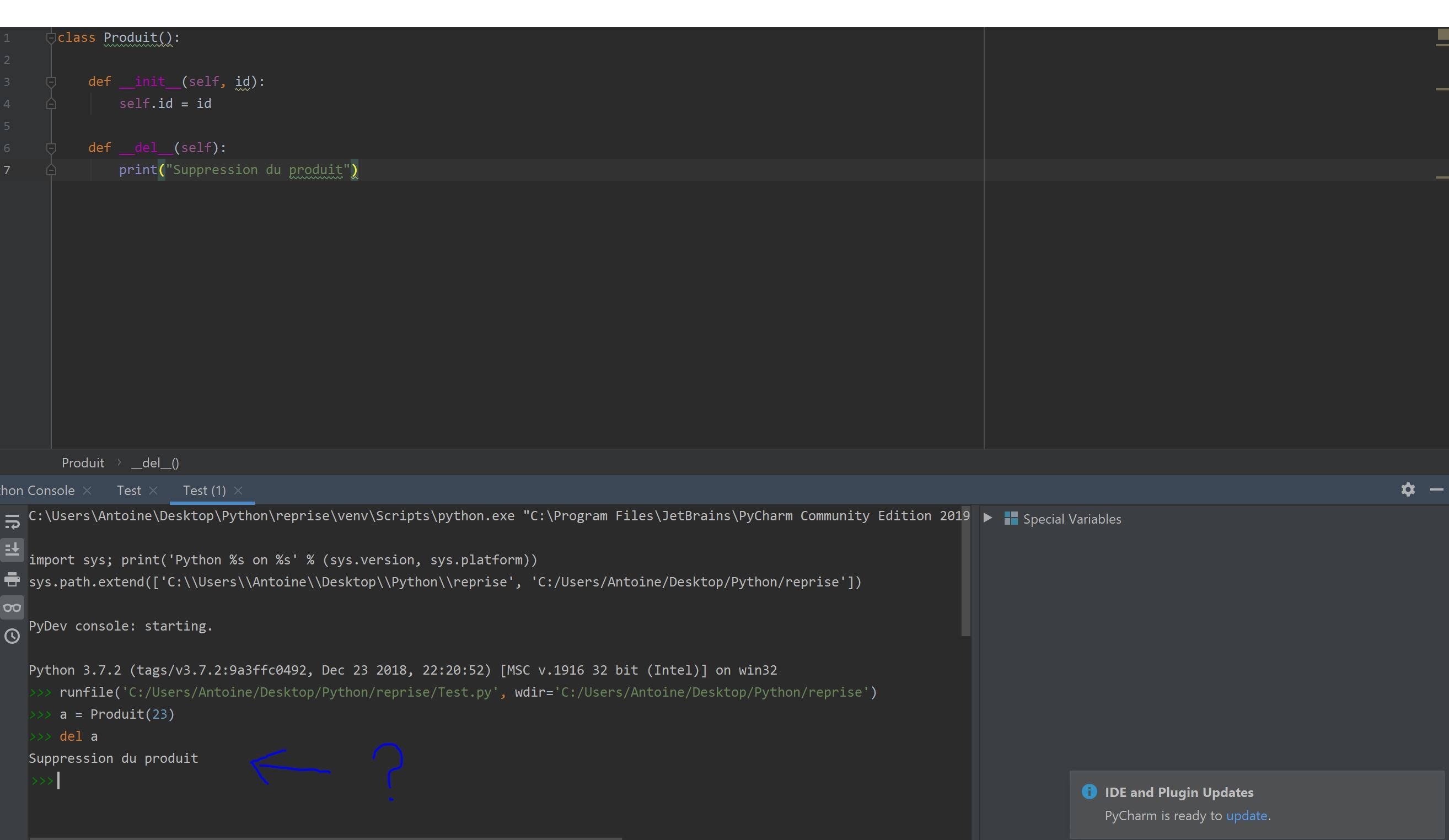Click fold end marker on line 4
The height and width of the screenshot is (840, 1449).
coord(51,104)
